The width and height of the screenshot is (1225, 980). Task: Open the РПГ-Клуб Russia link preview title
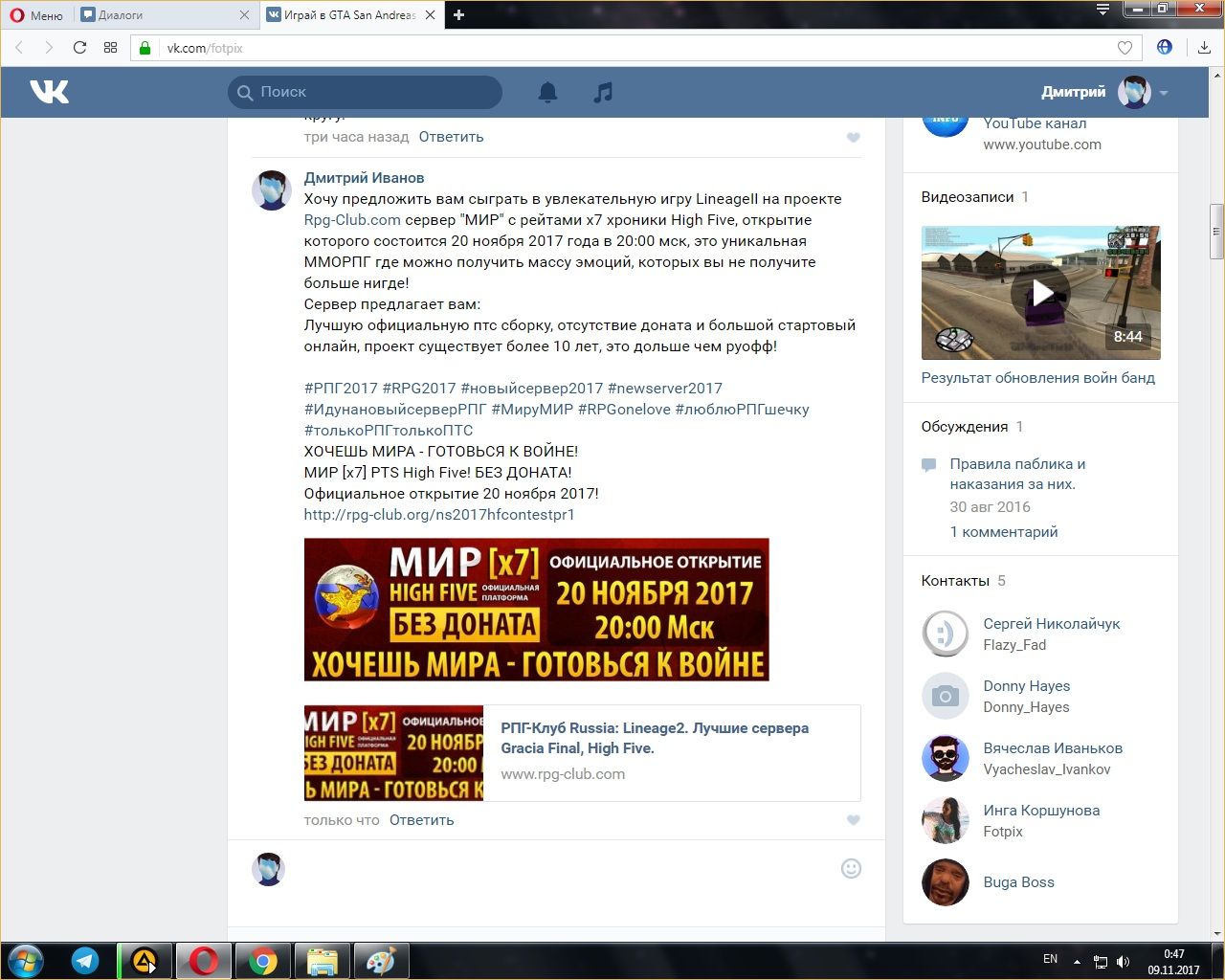[x=655, y=738]
